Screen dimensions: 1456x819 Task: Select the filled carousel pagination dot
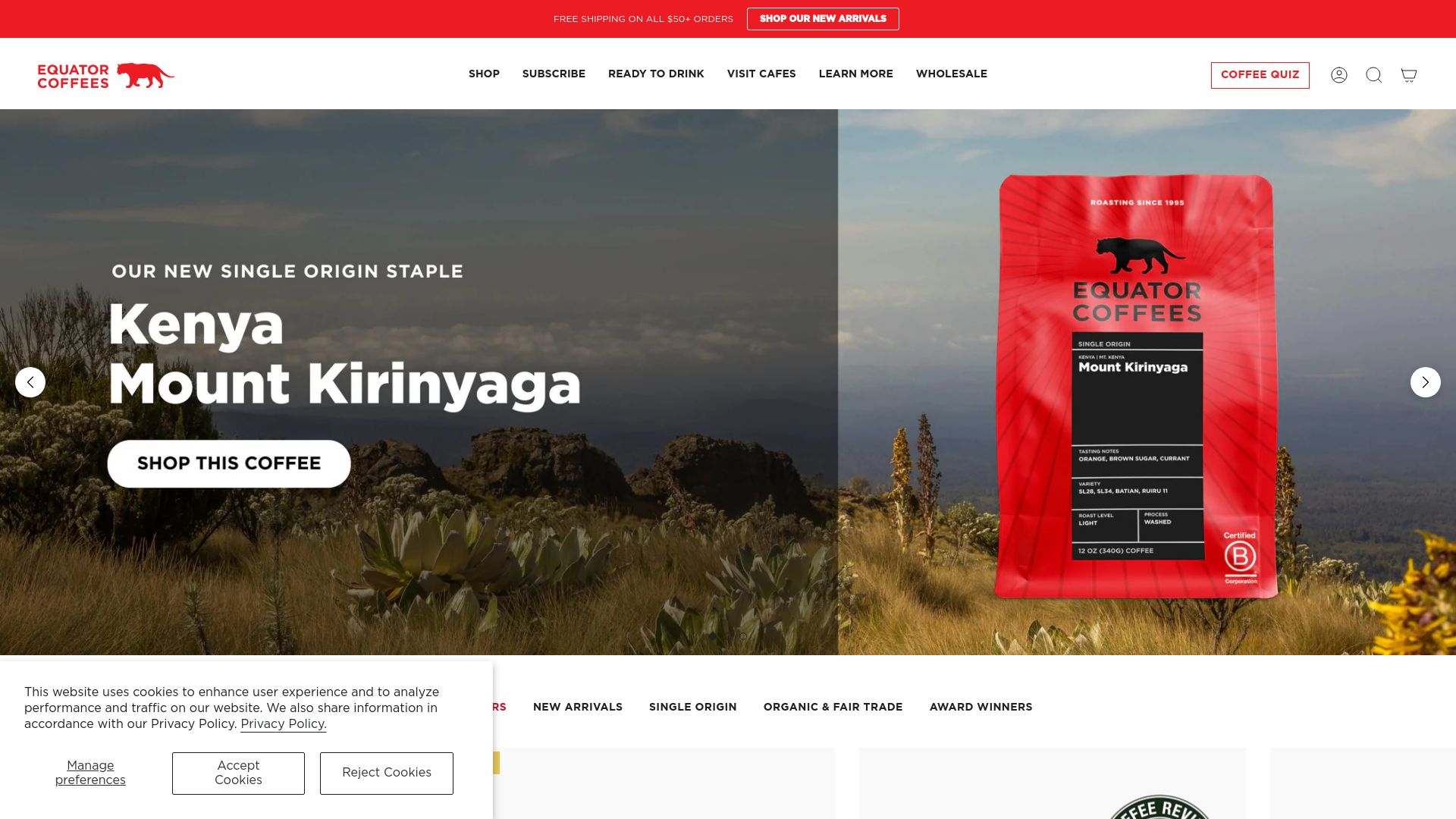[713, 637]
